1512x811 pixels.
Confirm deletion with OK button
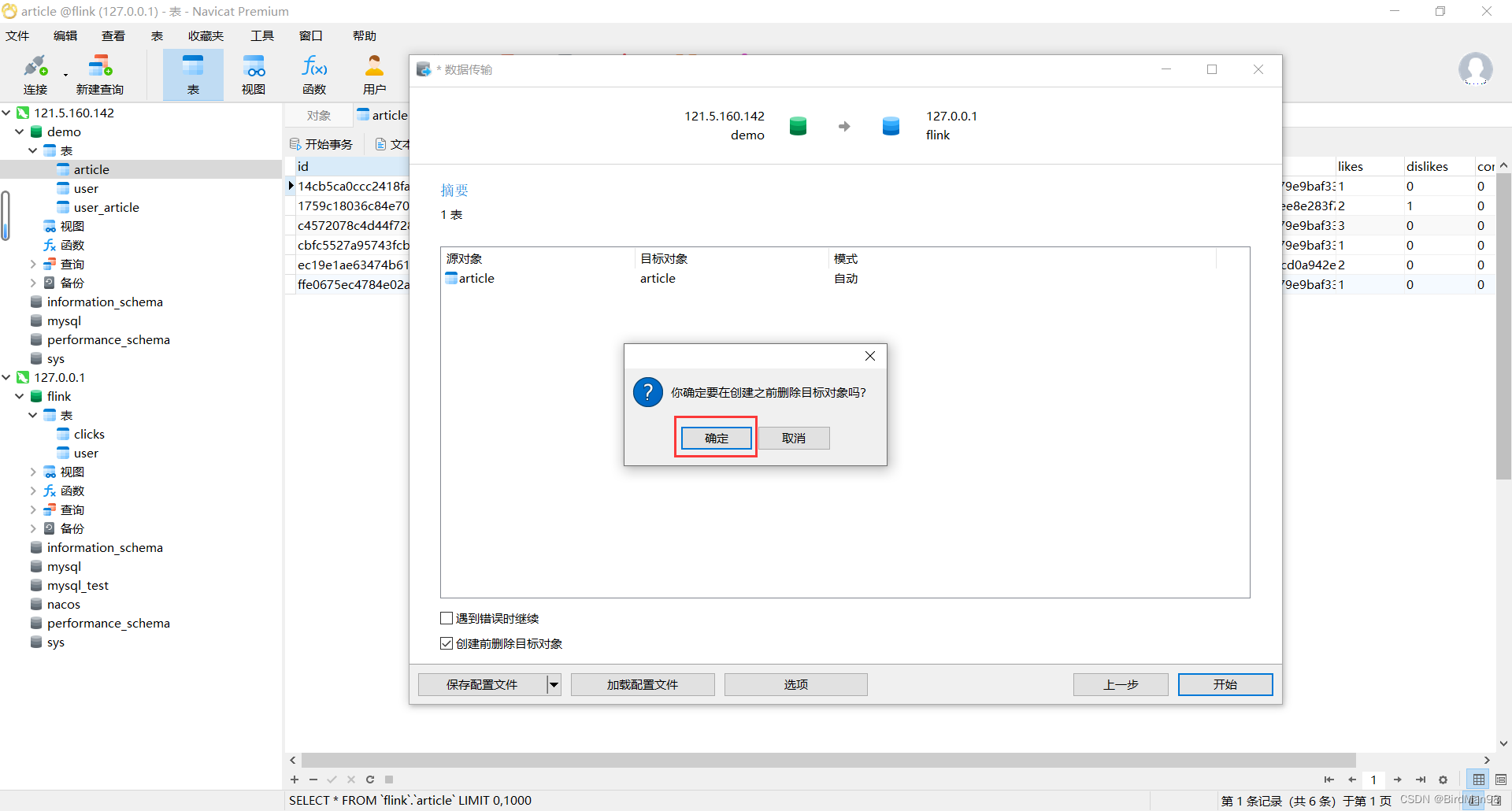pyautogui.click(x=716, y=438)
